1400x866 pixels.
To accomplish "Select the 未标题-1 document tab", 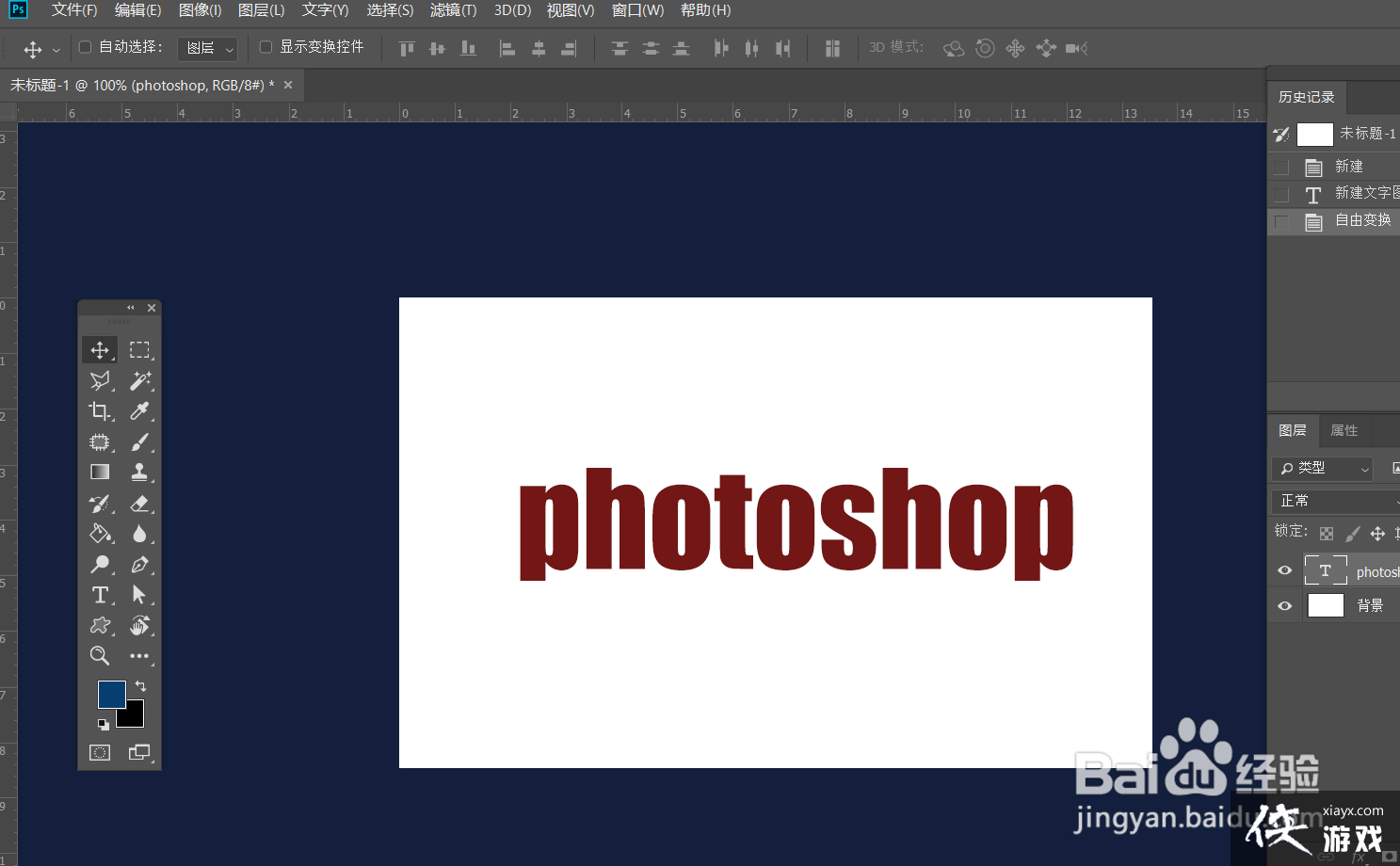I will click(143, 86).
